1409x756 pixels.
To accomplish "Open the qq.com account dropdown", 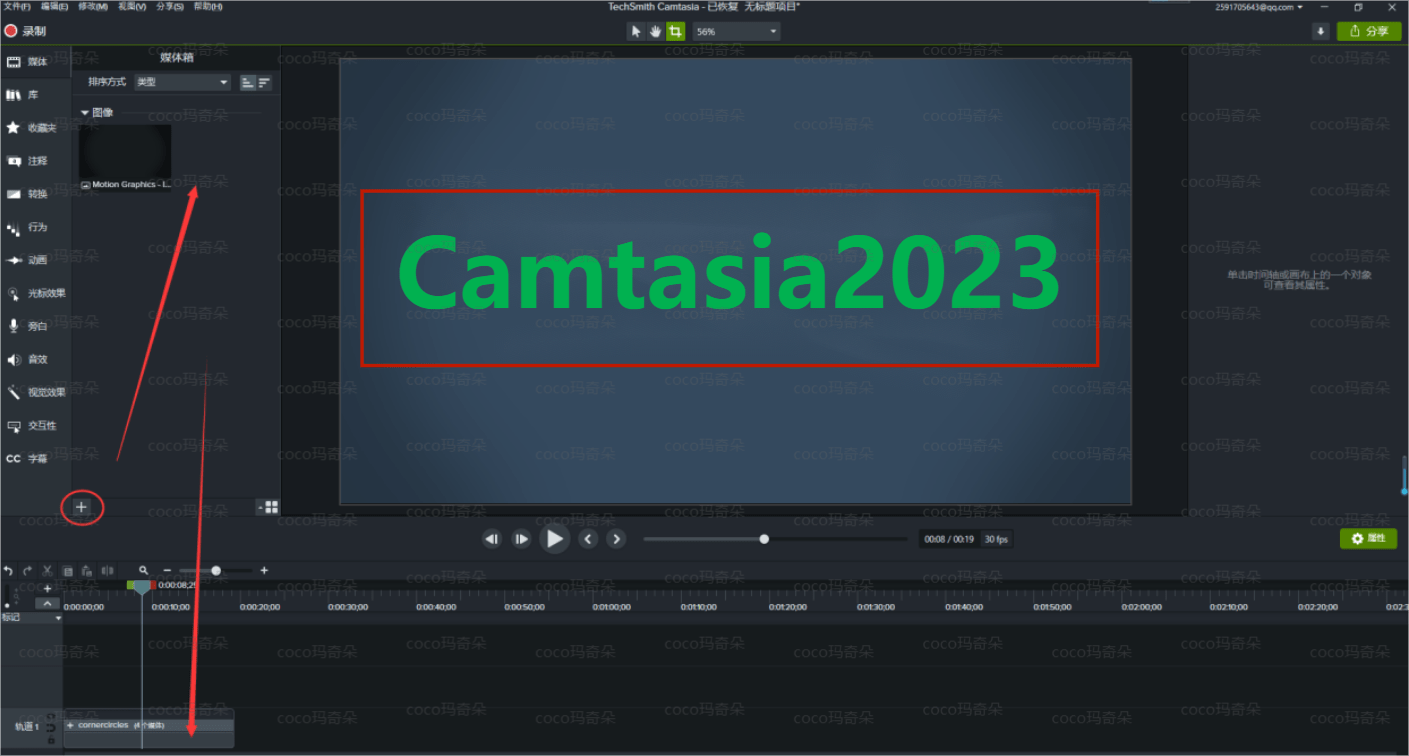I will (x=1259, y=6).
